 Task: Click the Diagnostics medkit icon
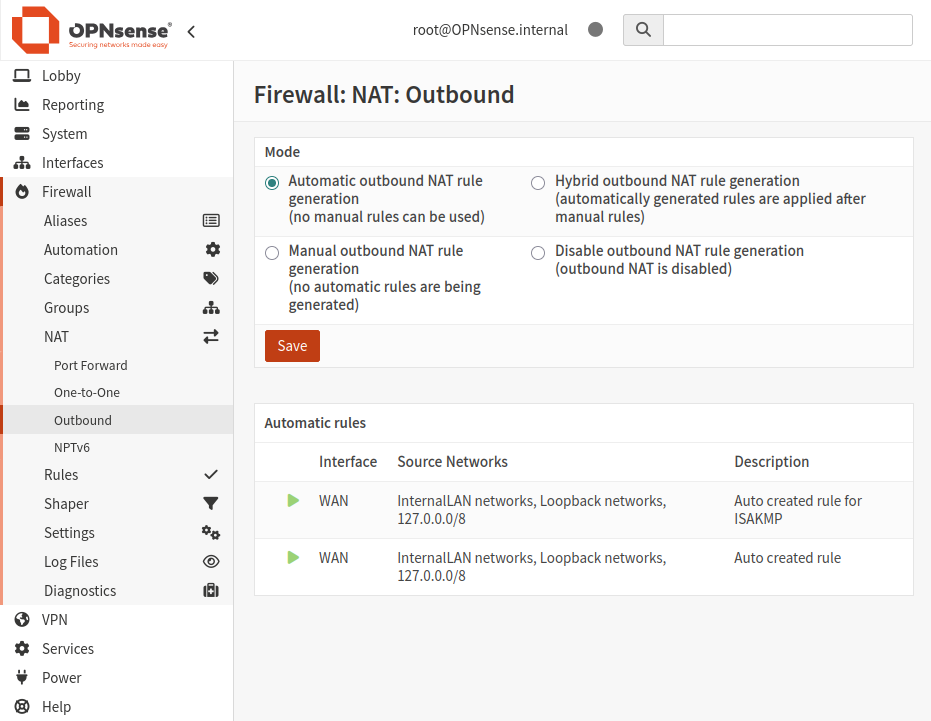(x=211, y=591)
